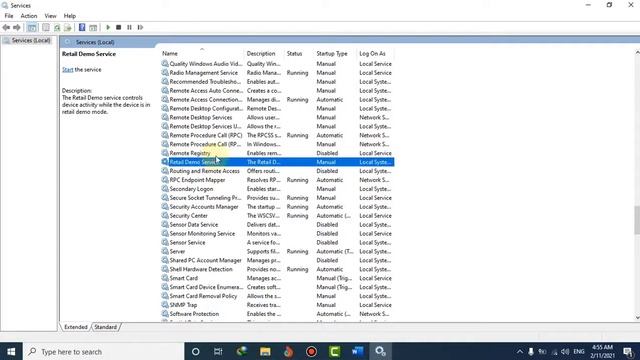The height and width of the screenshot is (360, 640).
Task: Open Word from taskbar
Action: point(358,351)
